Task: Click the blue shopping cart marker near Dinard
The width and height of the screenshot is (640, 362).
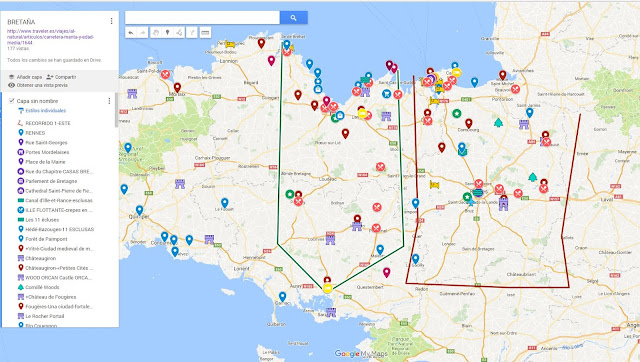Action: (386, 94)
